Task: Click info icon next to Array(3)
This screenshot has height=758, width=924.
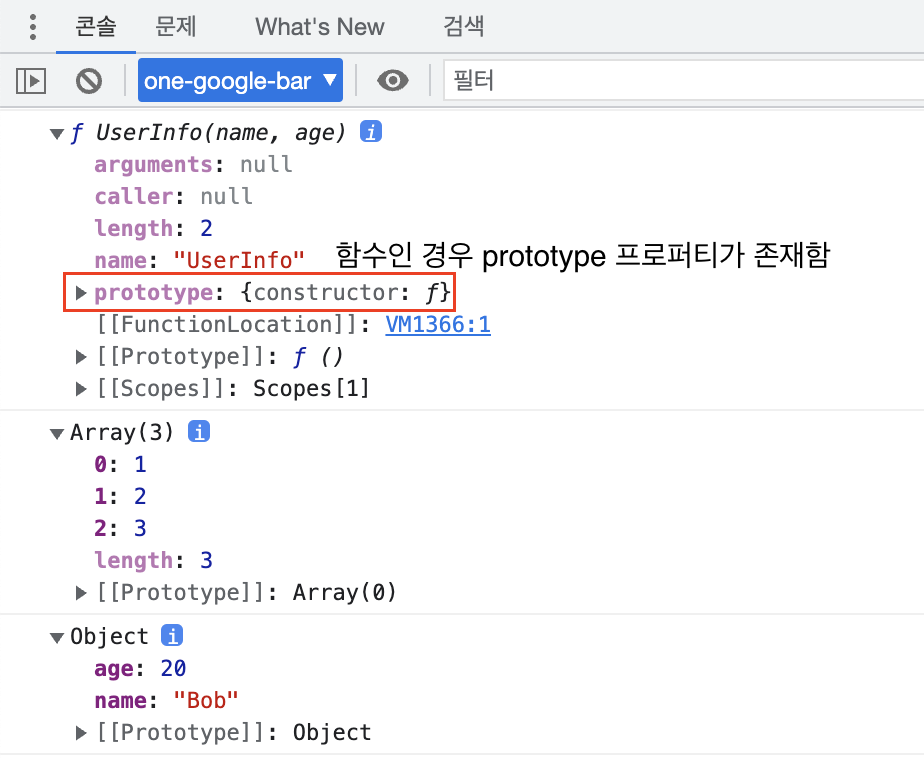Action: pos(199,432)
